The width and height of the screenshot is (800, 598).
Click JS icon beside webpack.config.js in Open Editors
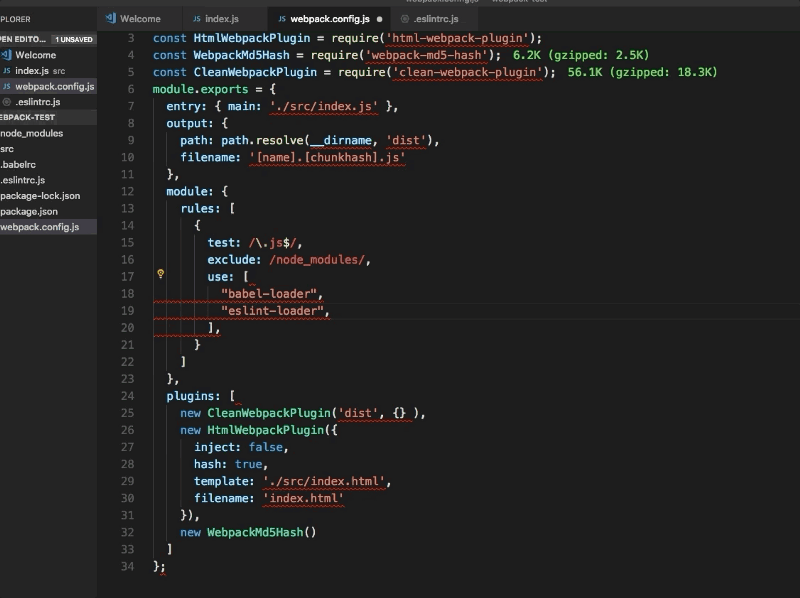[7, 87]
